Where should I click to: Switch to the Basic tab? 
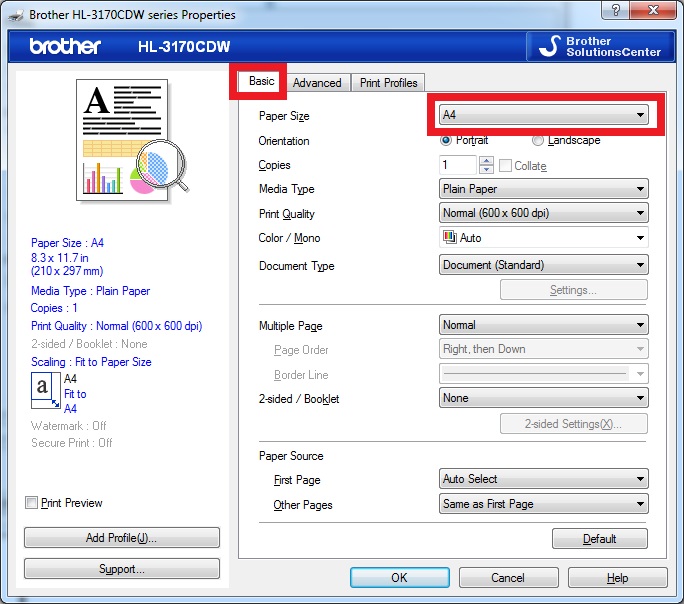pos(261,81)
